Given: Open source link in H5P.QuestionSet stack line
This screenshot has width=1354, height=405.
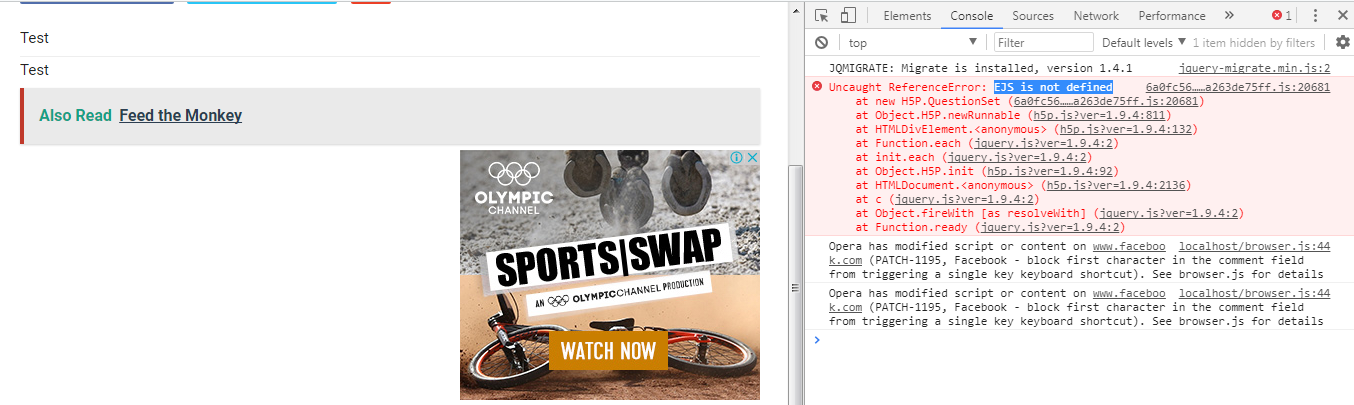Looking at the screenshot, I should click(1105, 102).
